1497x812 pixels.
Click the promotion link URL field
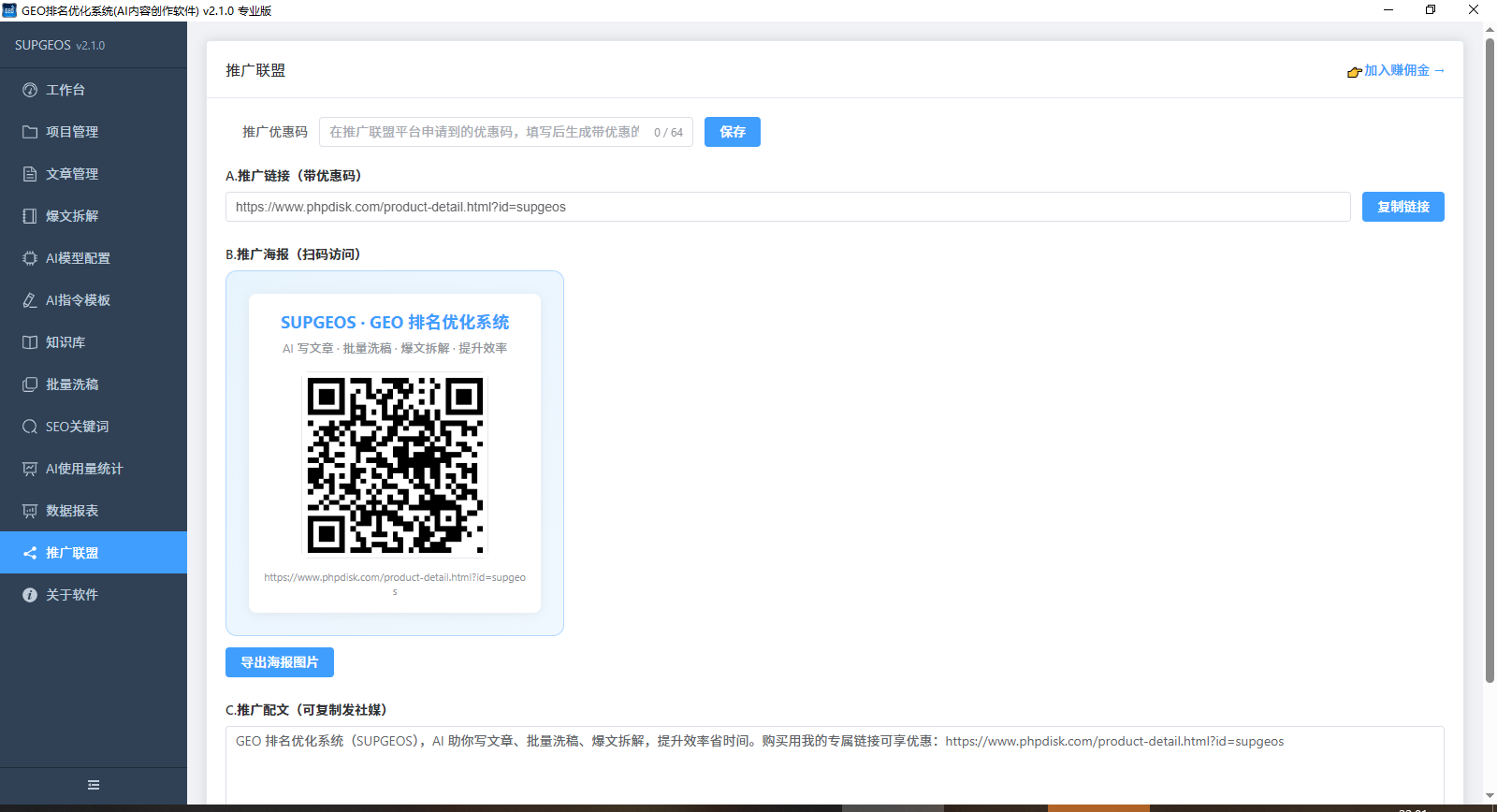point(788,207)
